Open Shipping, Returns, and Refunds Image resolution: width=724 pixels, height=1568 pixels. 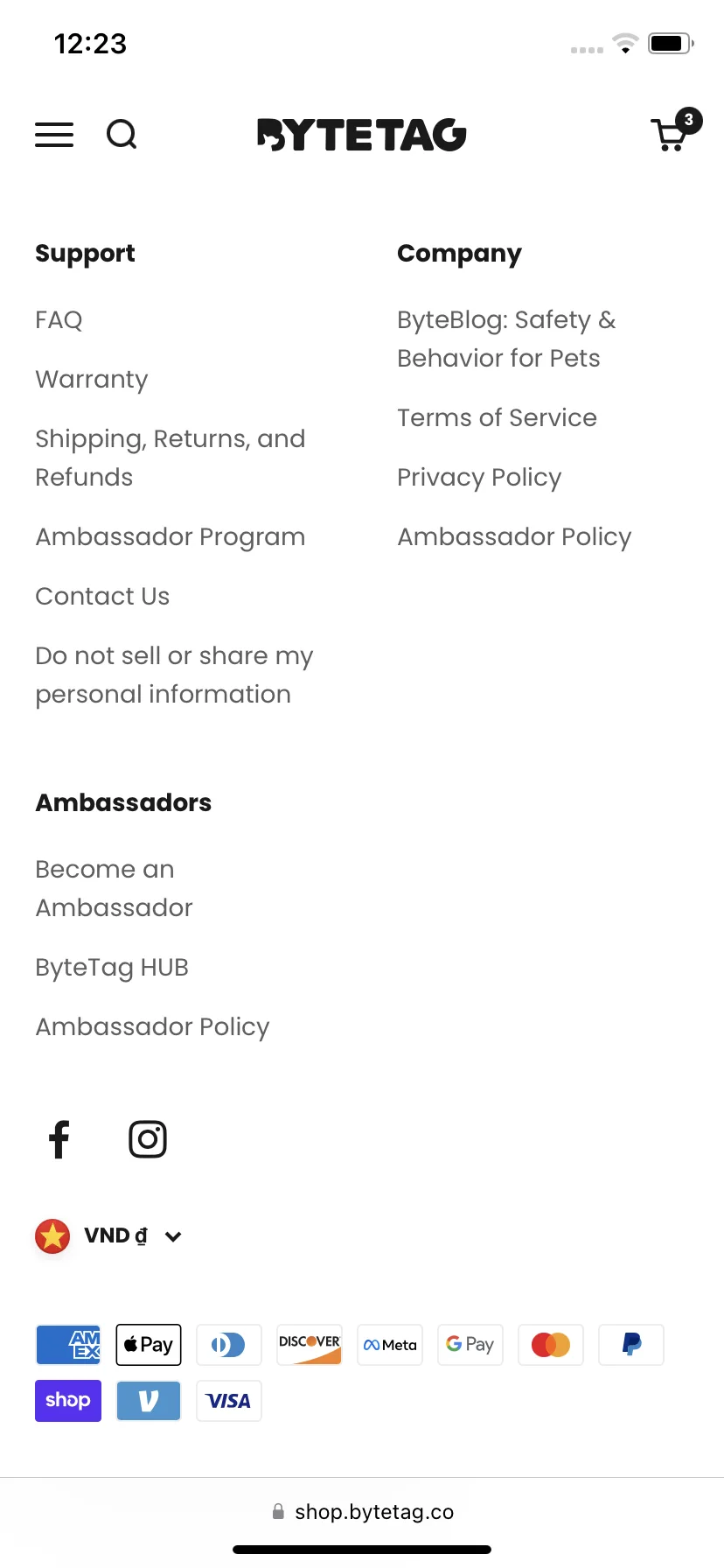pos(171,458)
